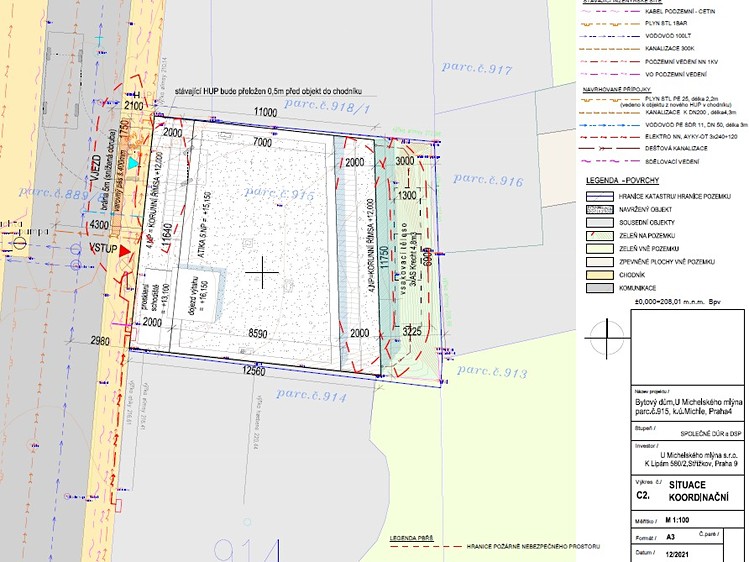
Task: Click legend entry VO PODZEMNÍ VEDENÍ
Action: click(x=675, y=74)
